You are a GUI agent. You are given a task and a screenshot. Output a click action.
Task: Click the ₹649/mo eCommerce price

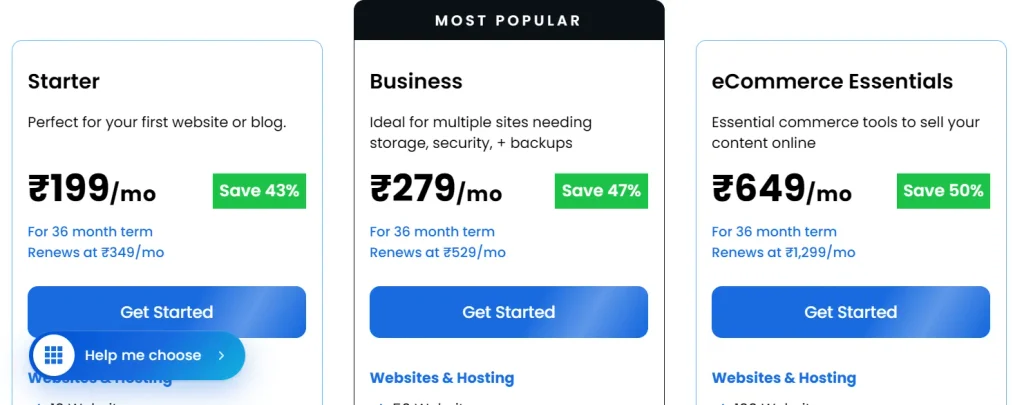[781, 189]
